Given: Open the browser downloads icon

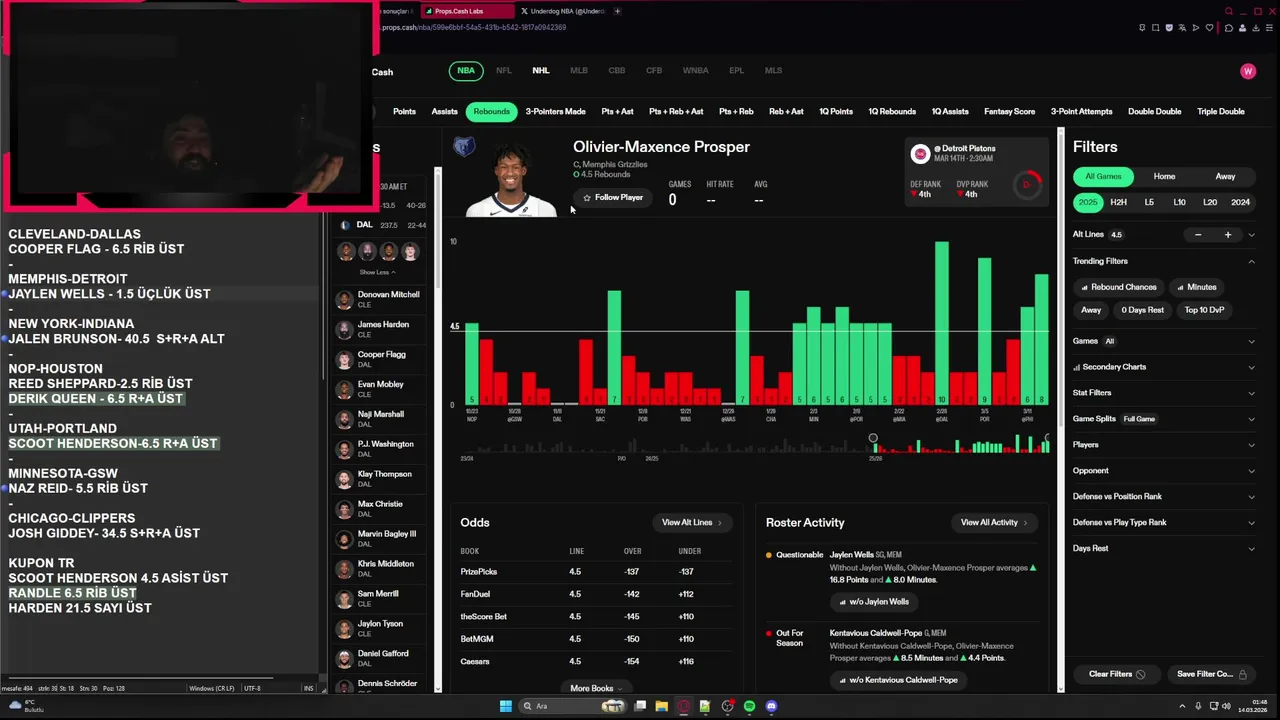Looking at the screenshot, I should (1256, 28).
